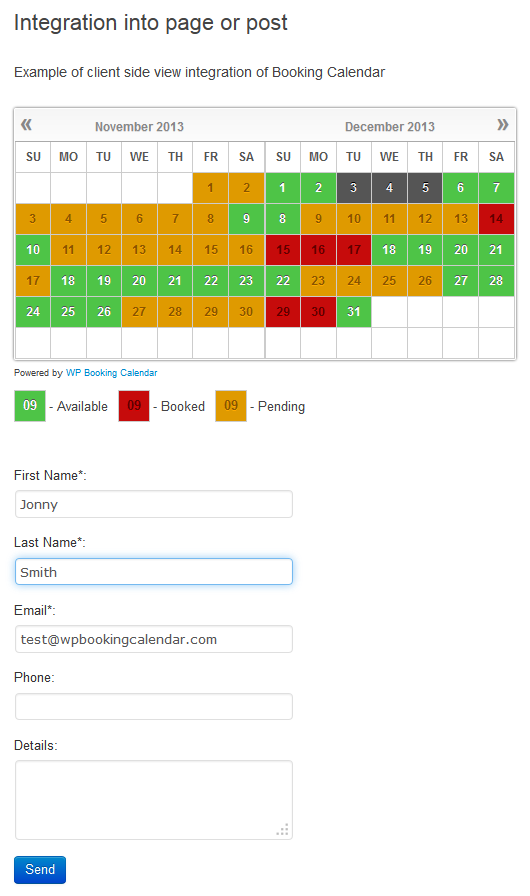Click the red Booked legend swatch

[134, 406]
